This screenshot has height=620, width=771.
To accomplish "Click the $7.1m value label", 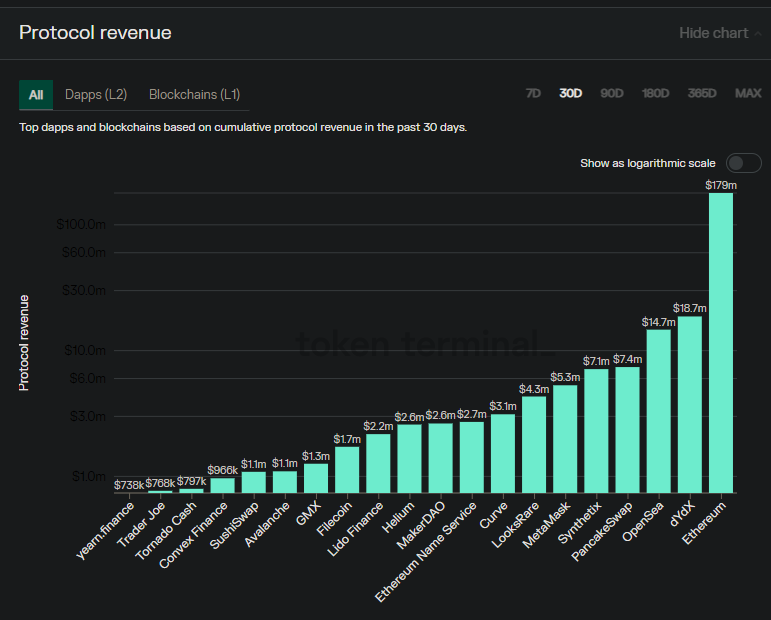I will [596, 361].
